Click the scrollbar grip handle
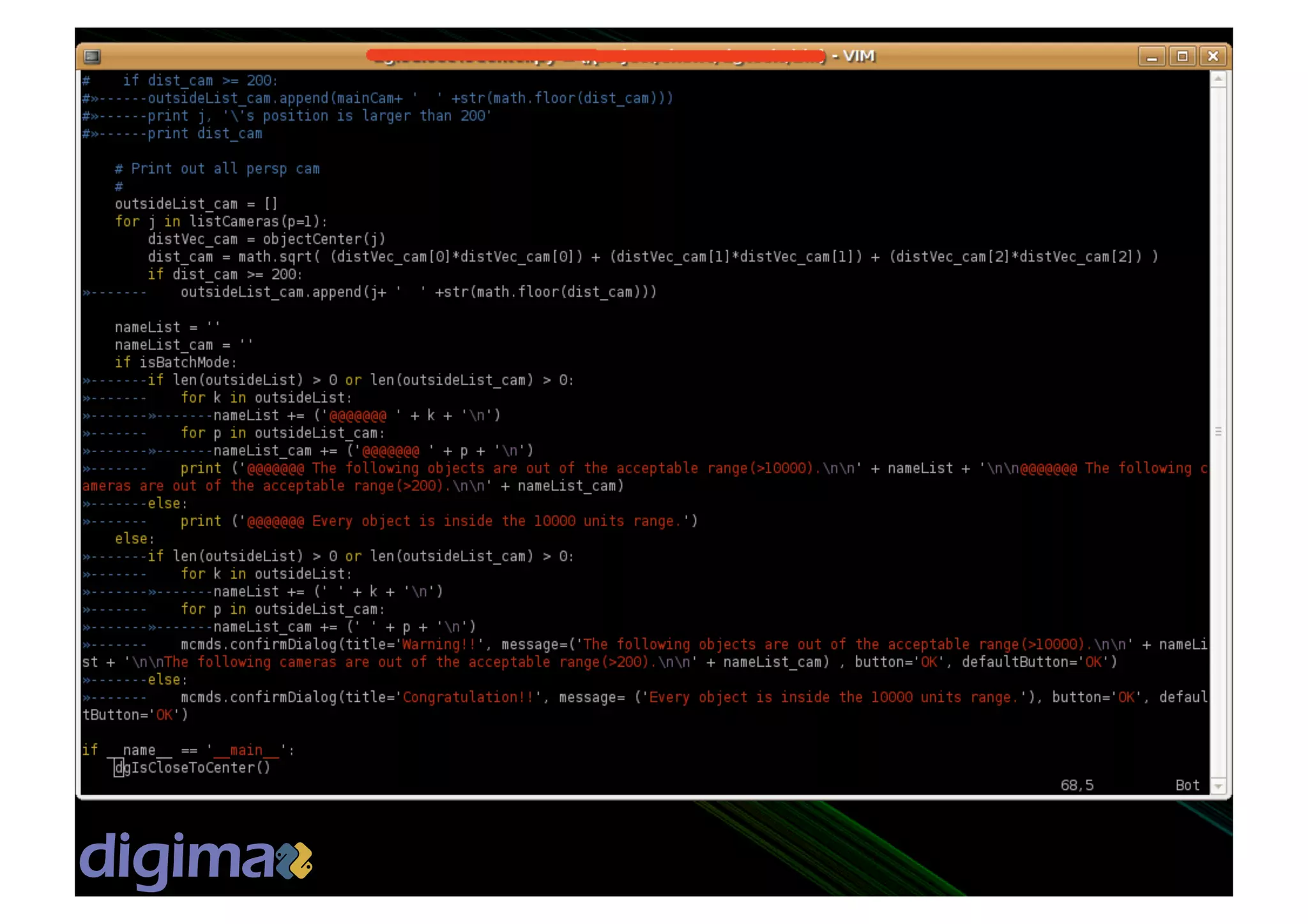1308x924 pixels. pyautogui.click(x=1219, y=432)
